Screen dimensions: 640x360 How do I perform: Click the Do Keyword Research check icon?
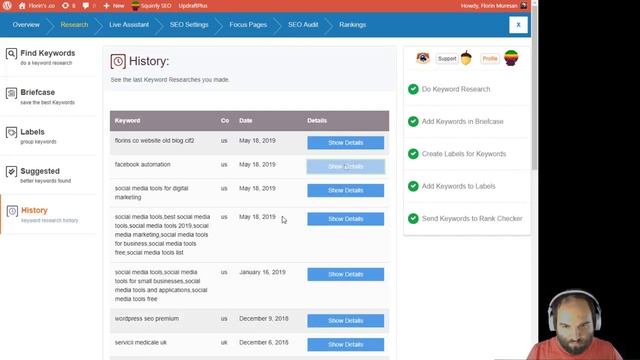pyautogui.click(x=413, y=89)
